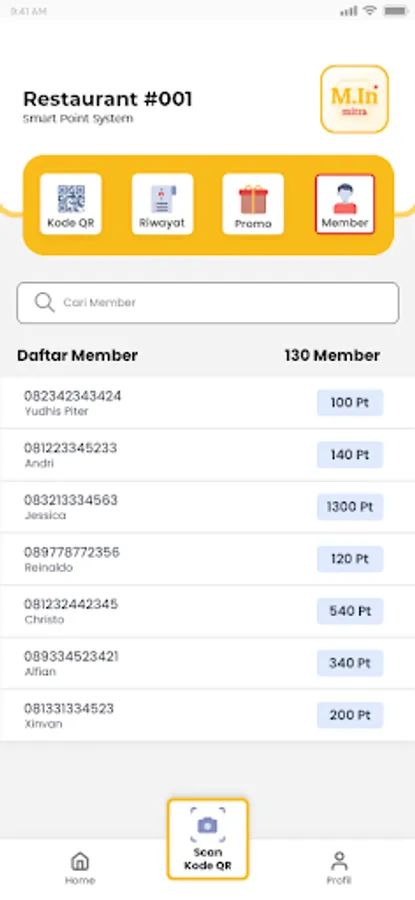This screenshot has width=415, height=900.
Task: Select the Alfian member row
Action: point(207,664)
